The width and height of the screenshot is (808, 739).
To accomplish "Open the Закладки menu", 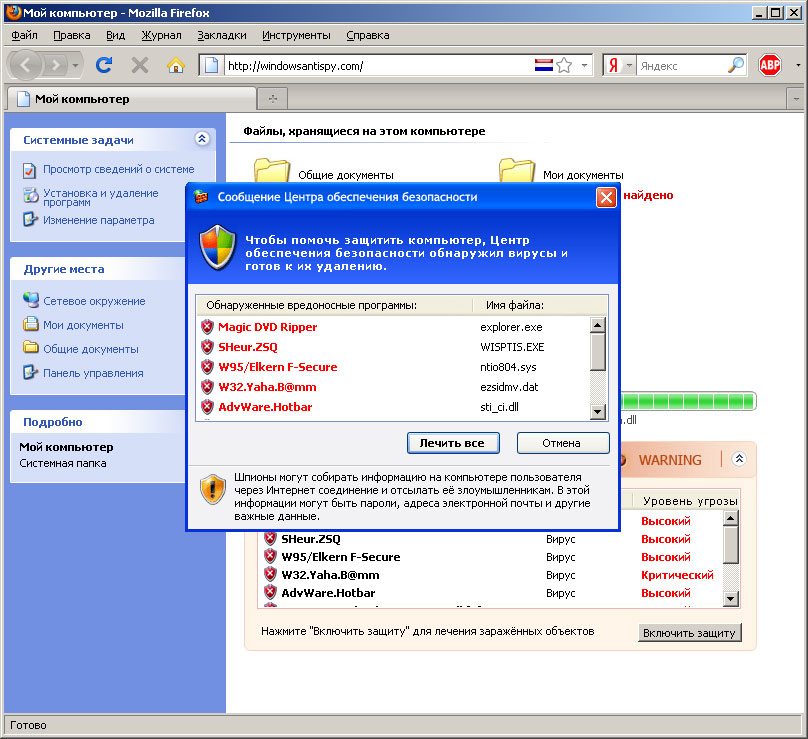I will [222, 36].
